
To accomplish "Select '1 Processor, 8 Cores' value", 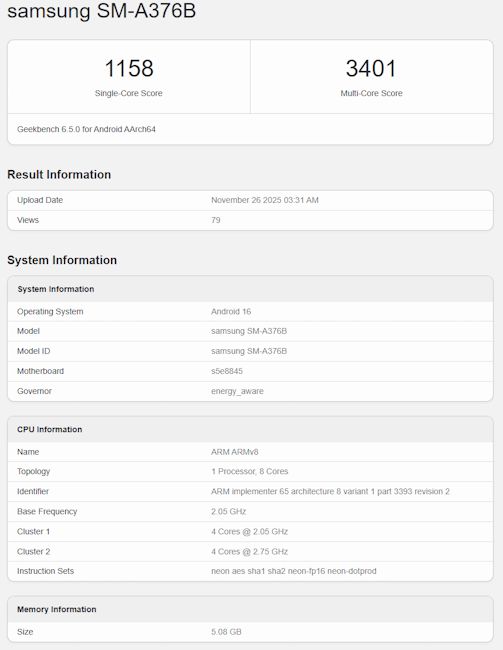I will [x=250, y=471].
